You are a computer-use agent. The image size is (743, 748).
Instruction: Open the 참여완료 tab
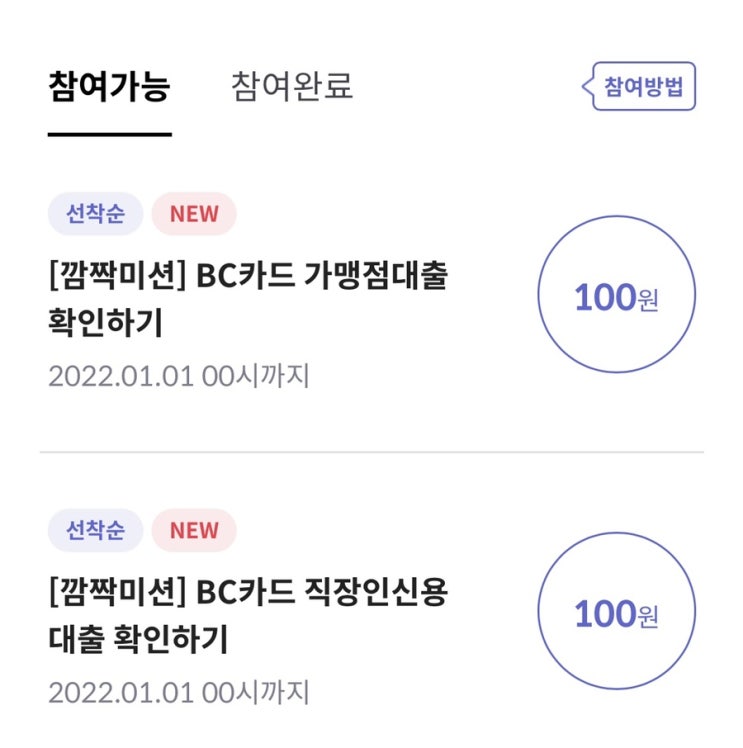pos(292,87)
